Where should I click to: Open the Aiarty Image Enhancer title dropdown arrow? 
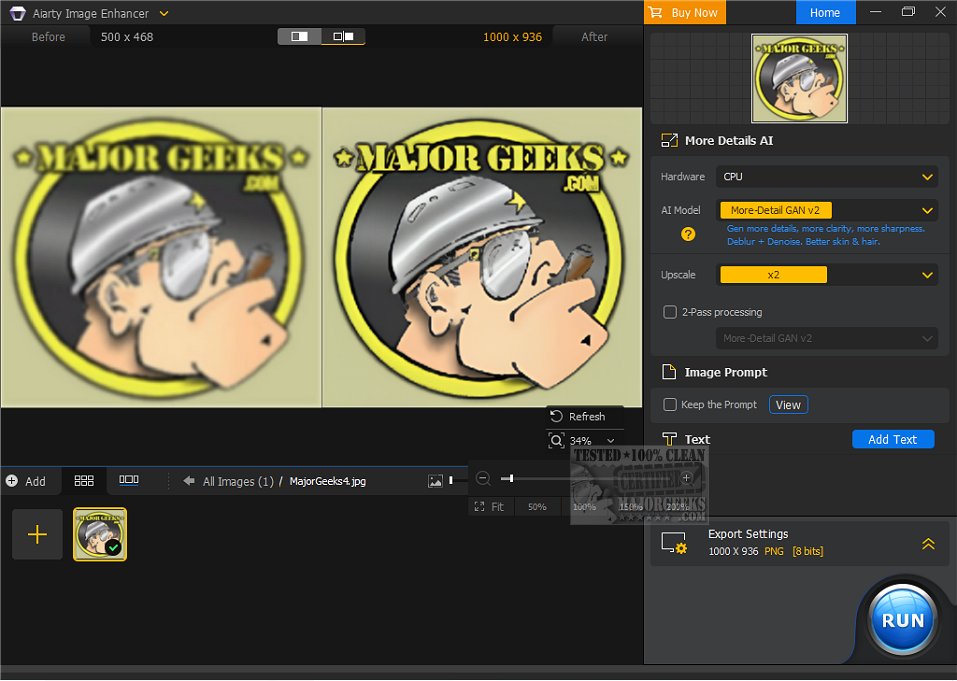(x=164, y=13)
